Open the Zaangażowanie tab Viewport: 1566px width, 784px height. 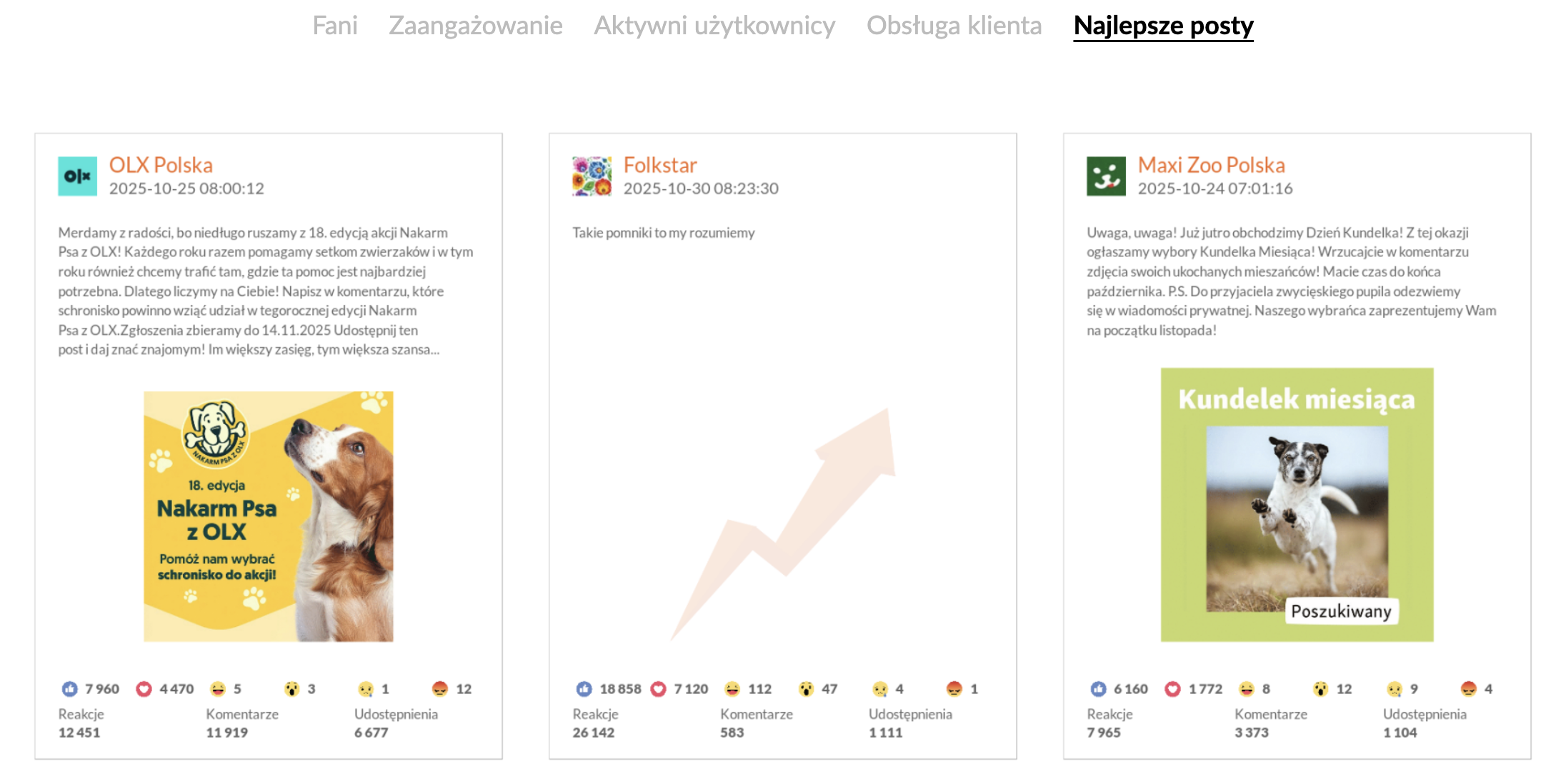coord(474,26)
